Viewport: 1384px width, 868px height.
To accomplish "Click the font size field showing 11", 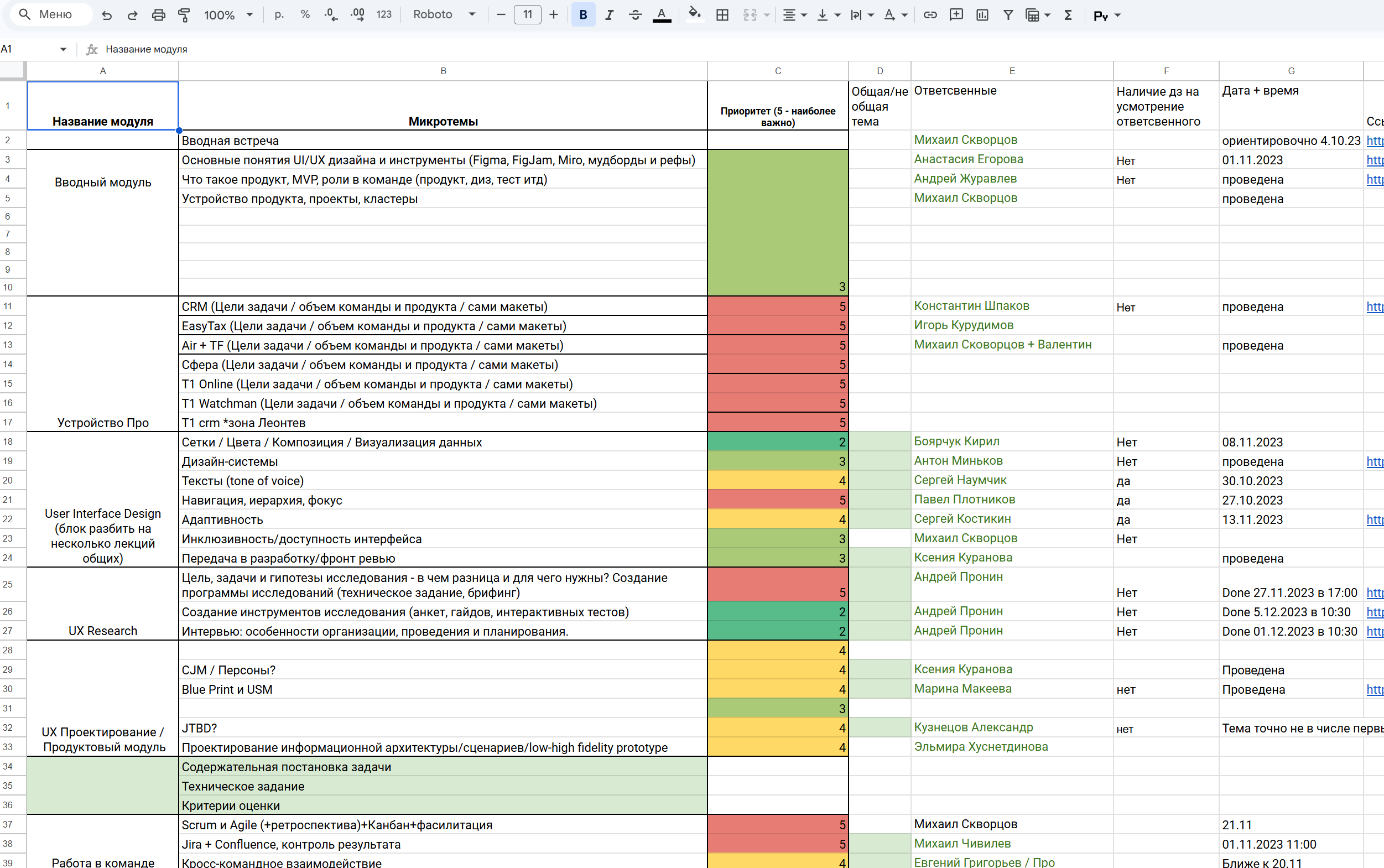I will (x=528, y=15).
